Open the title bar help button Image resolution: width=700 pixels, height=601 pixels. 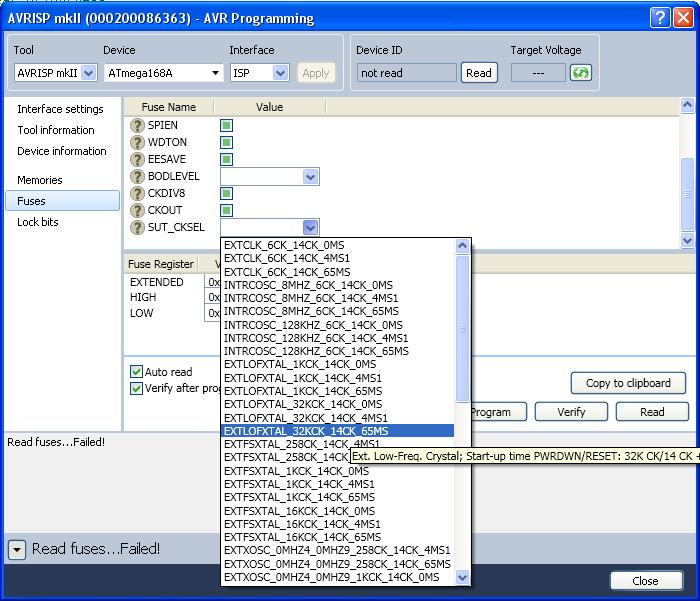659,18
